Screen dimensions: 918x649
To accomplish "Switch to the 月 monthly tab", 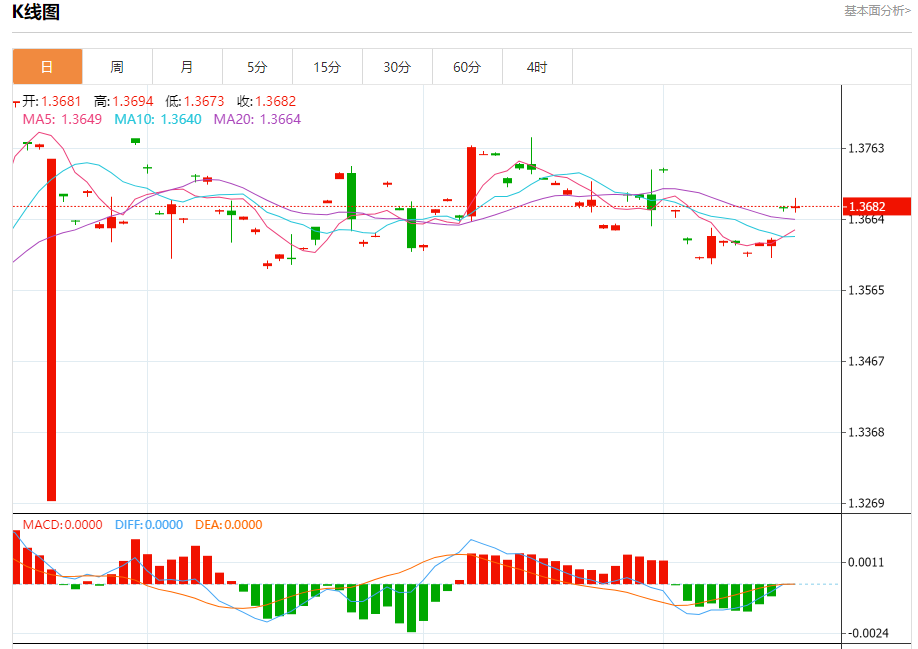I will (x=187, y=67).
